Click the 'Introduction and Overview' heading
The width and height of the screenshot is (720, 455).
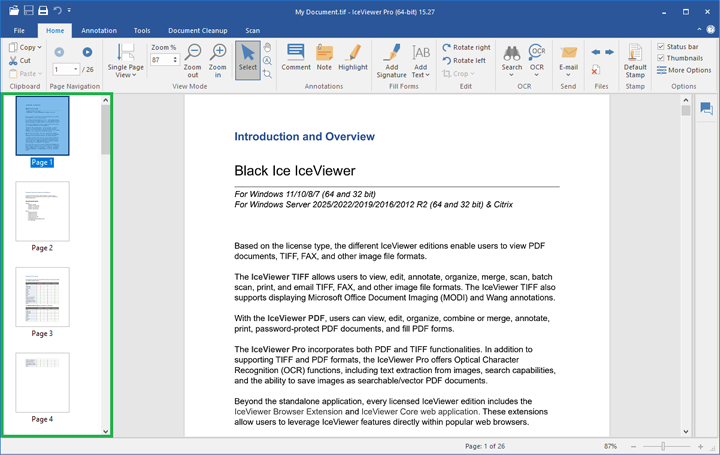(x=304, y=136)
